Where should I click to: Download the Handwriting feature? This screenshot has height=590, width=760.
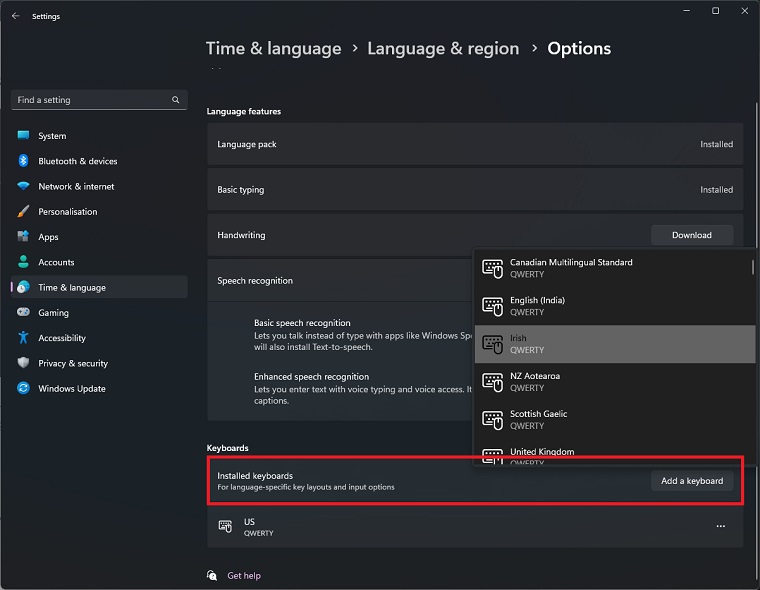(x=692, y=235)
